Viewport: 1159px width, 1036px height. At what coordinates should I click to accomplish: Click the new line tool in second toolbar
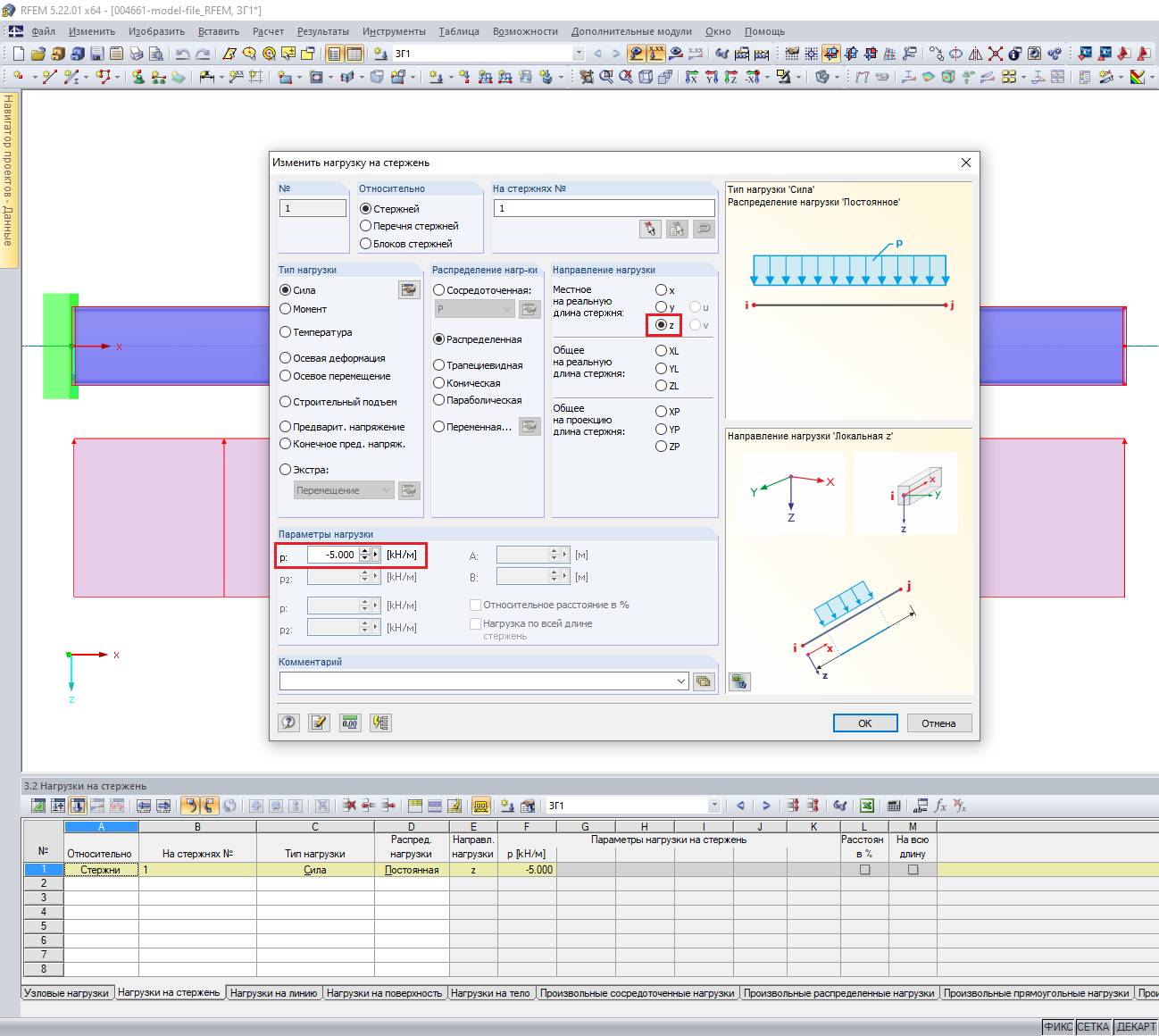[49, 77]
